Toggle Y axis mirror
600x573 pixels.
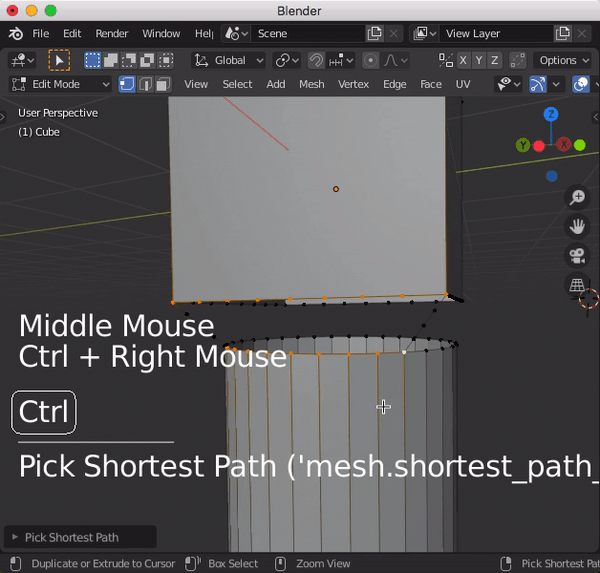[x=479, y=60]
